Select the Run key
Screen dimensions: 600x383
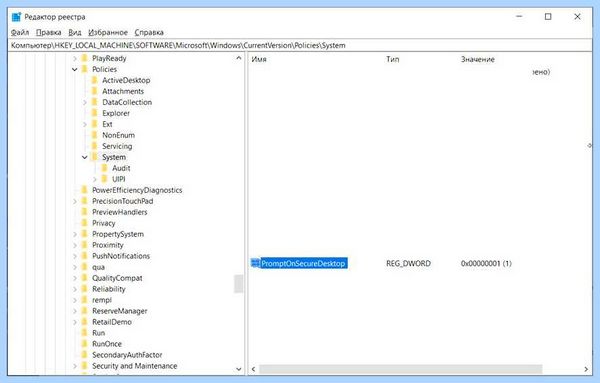click(98, 333)
